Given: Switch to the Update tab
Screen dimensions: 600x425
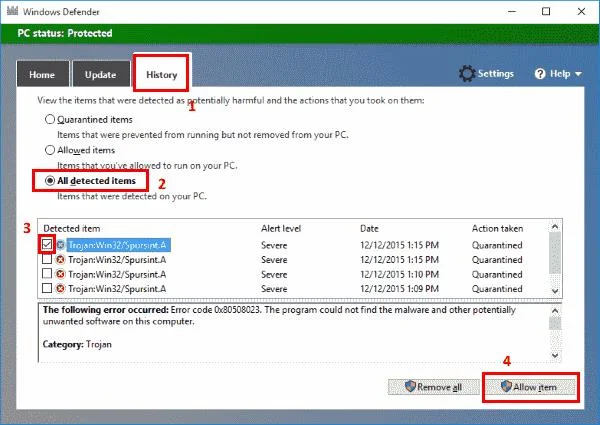Looking at the screenshot, I should click(101, 74).
